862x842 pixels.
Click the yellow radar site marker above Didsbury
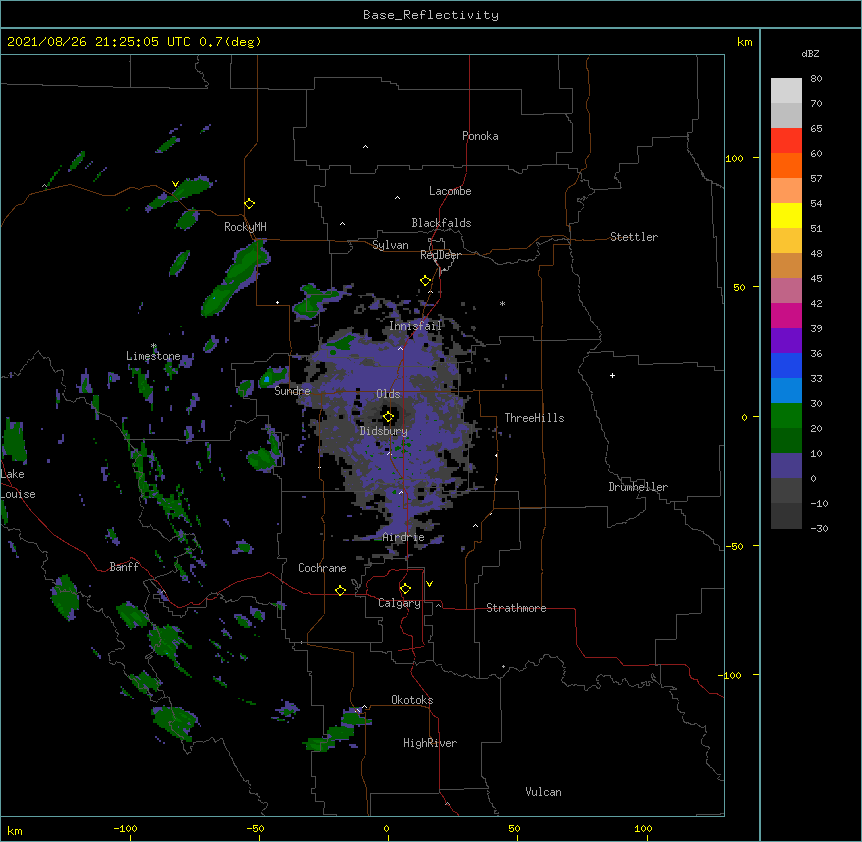point(388,416)
